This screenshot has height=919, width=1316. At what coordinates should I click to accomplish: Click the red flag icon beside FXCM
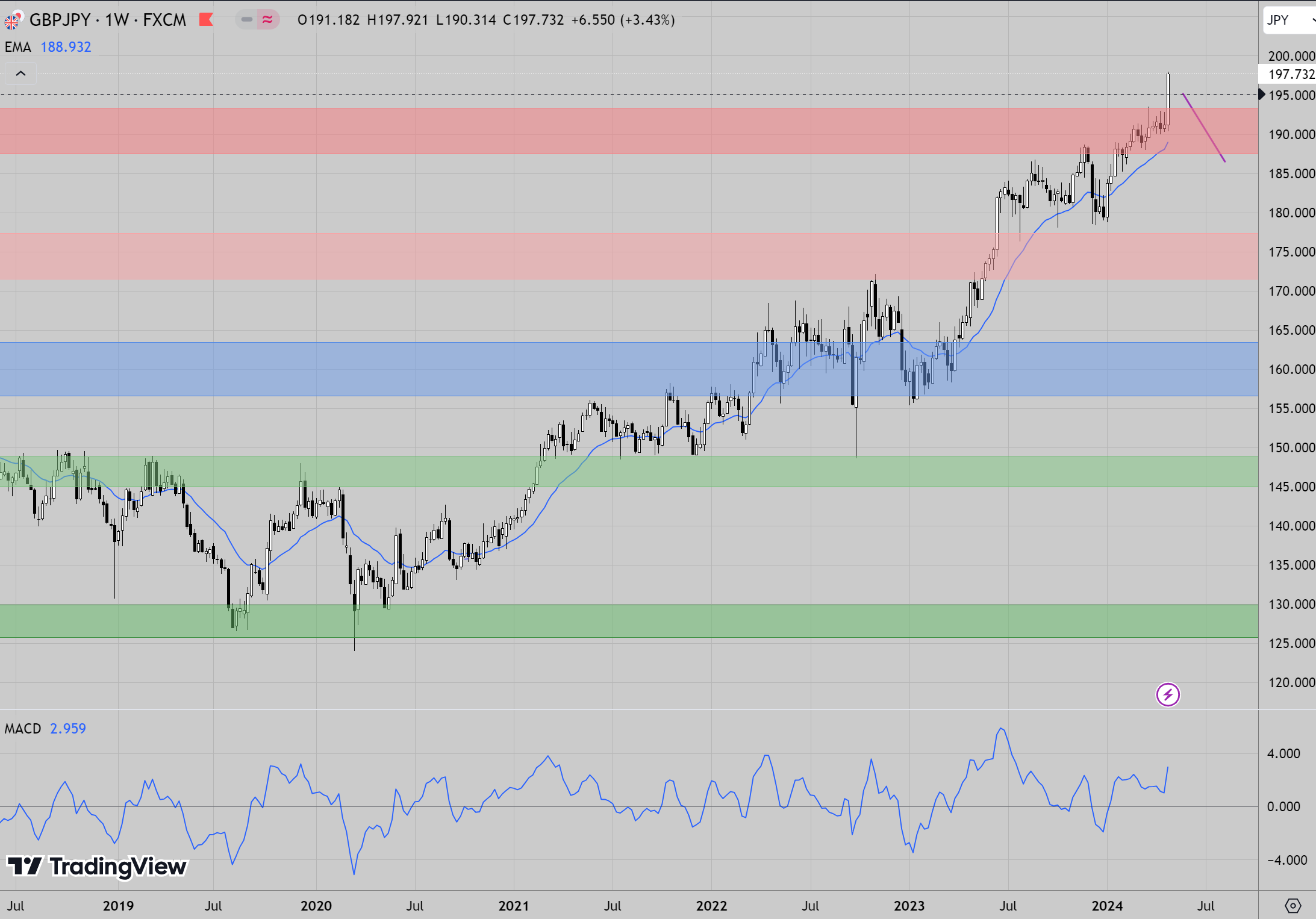point(206,20)
